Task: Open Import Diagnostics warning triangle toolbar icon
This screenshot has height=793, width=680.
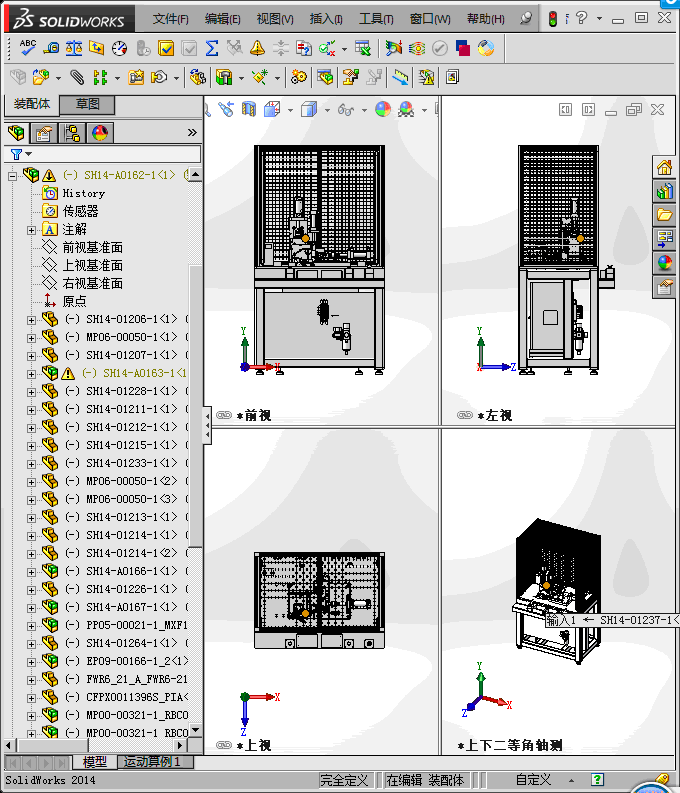Action: (x=257, y=48)
